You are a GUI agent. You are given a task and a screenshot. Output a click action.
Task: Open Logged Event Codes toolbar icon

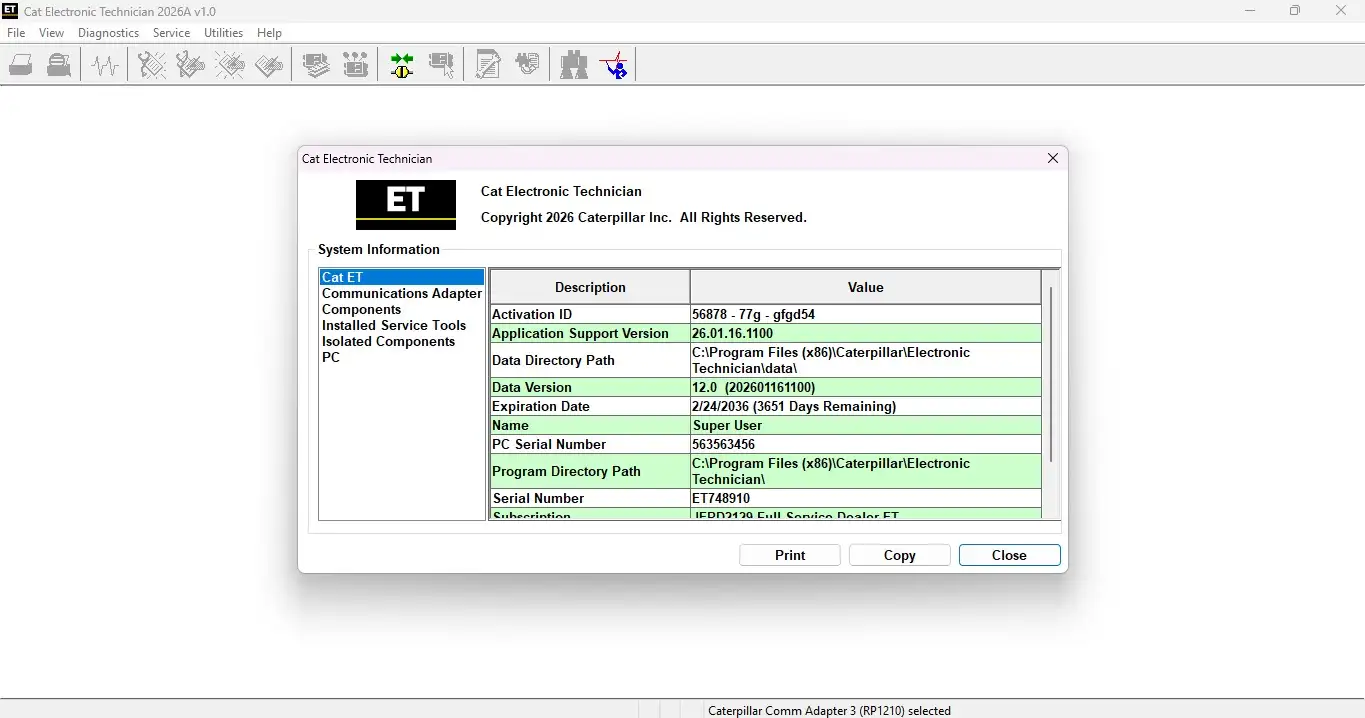pos(269,65)
